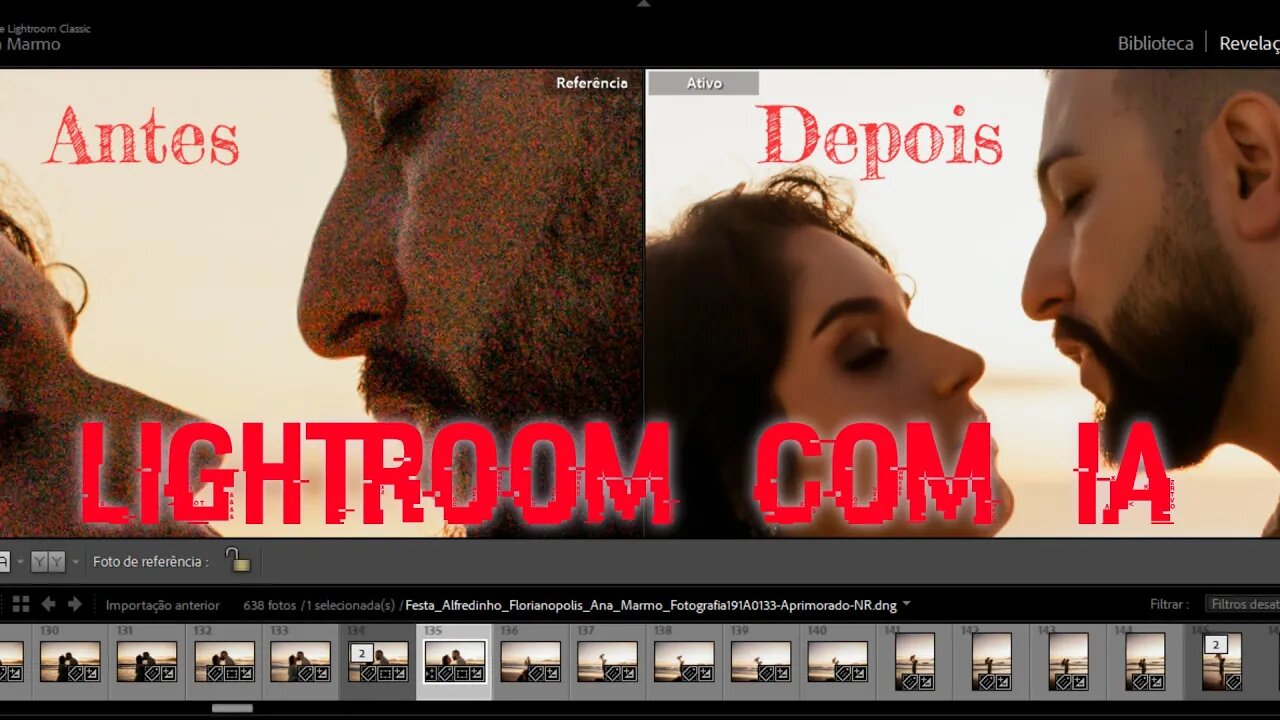Click the crop badge on thumbnail 132
The image size is (1280, 720).
[231, 673]
